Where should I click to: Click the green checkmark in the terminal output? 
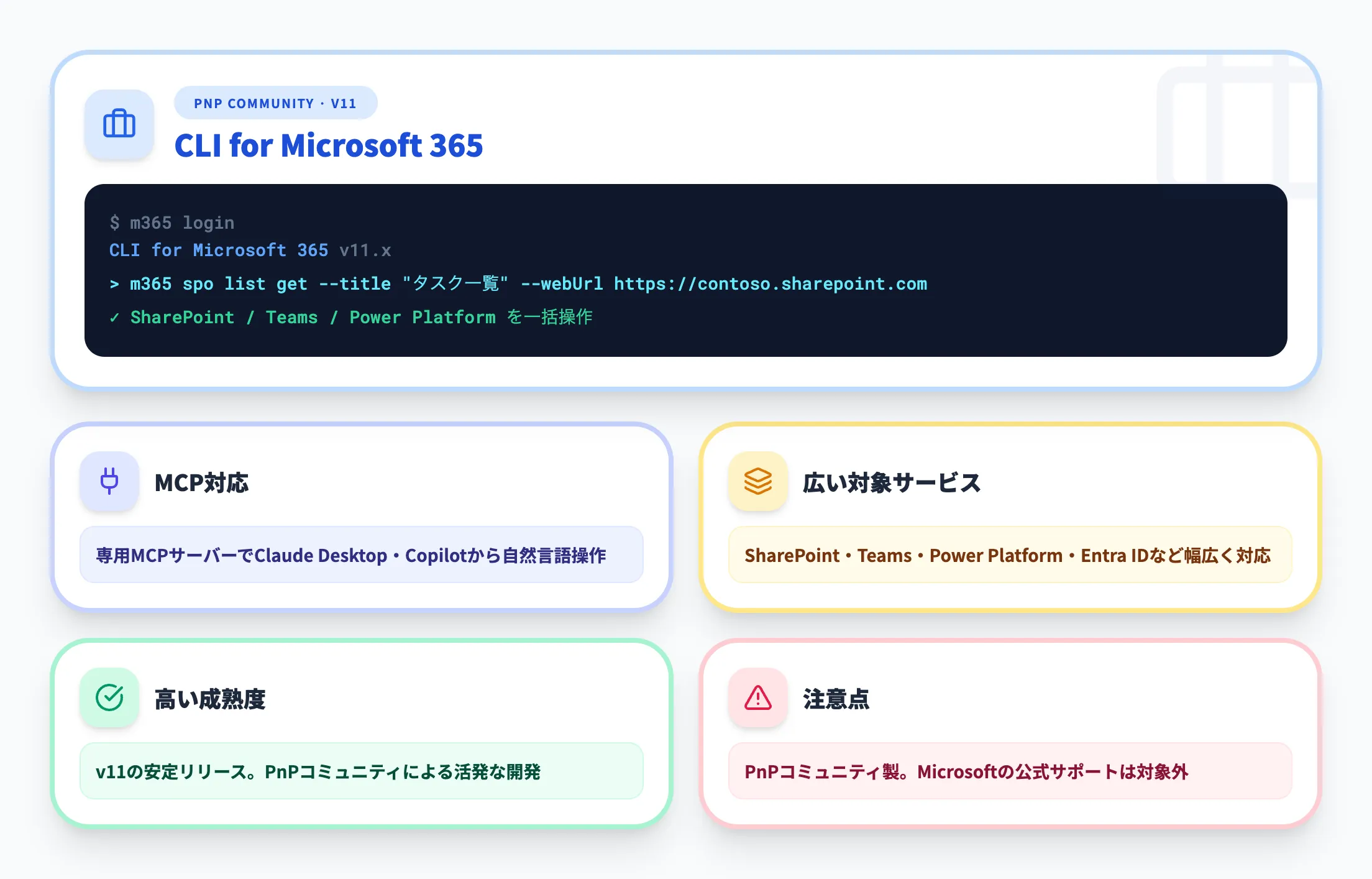(114, 317)
